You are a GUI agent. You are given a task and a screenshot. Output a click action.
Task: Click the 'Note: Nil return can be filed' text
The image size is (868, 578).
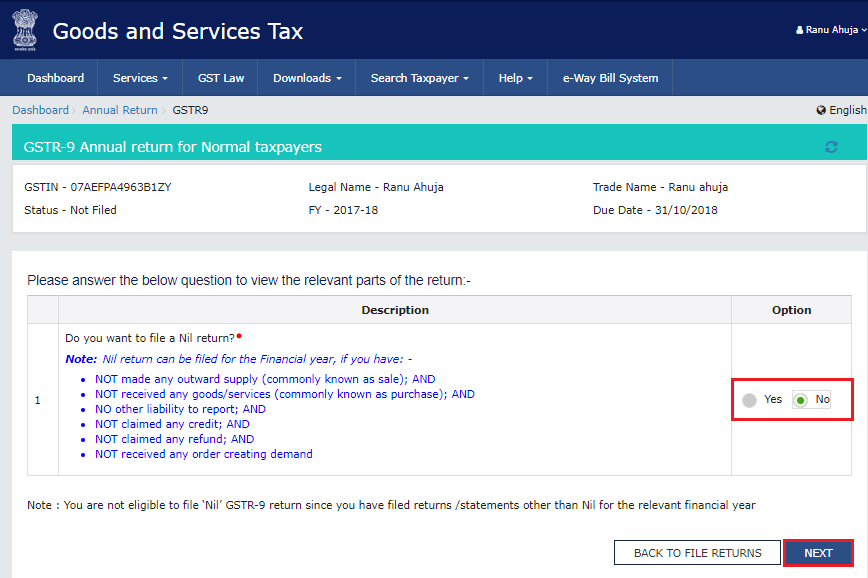click(x=239, y=359)
